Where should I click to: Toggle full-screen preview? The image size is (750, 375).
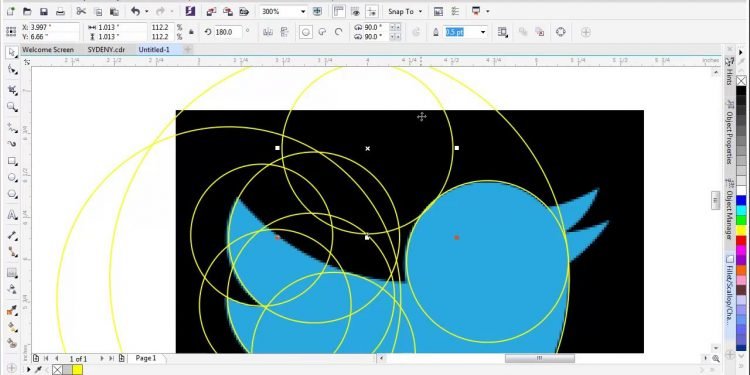(317, 11)
